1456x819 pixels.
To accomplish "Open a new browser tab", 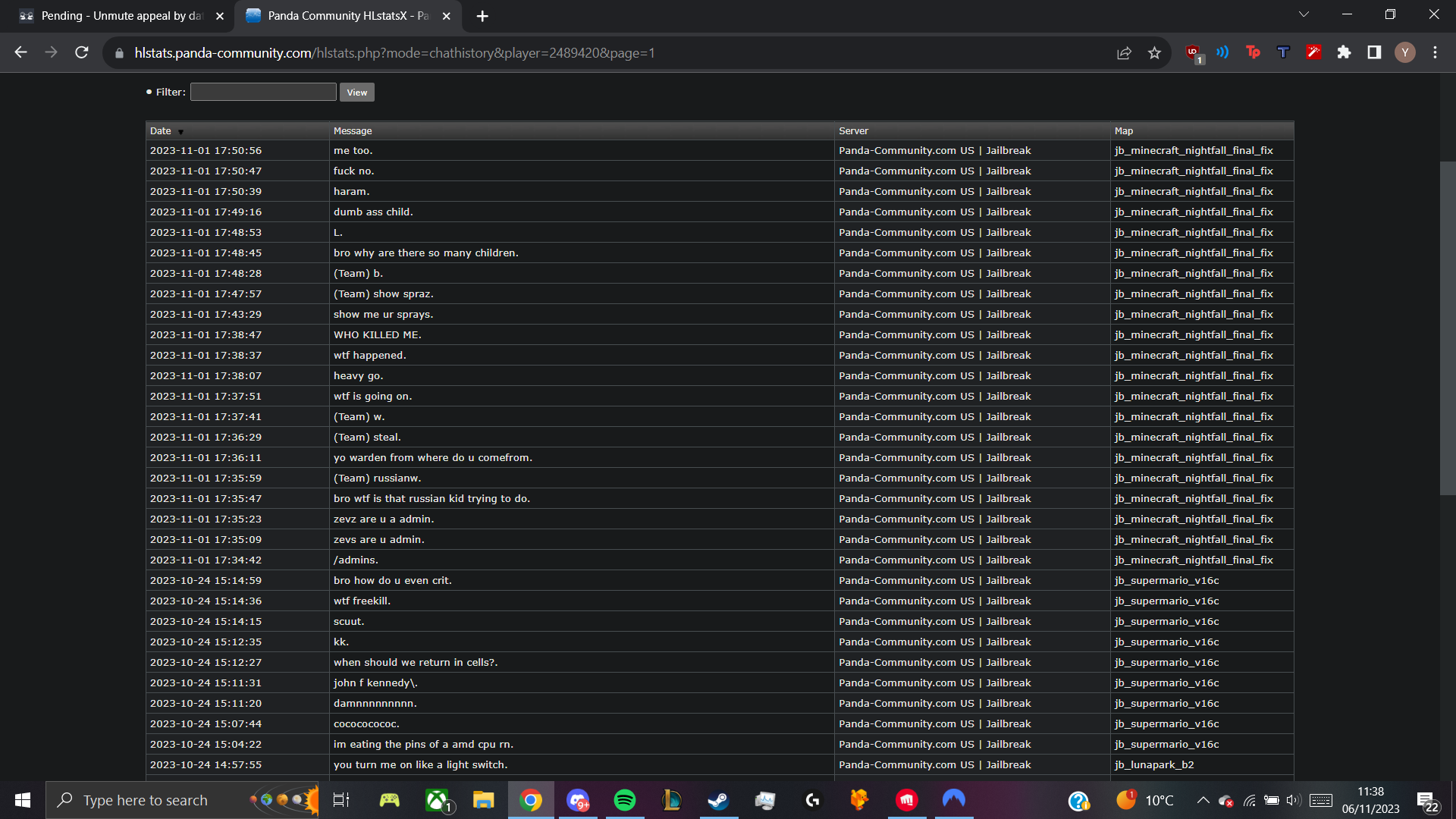I will click(x=482, y=16).
